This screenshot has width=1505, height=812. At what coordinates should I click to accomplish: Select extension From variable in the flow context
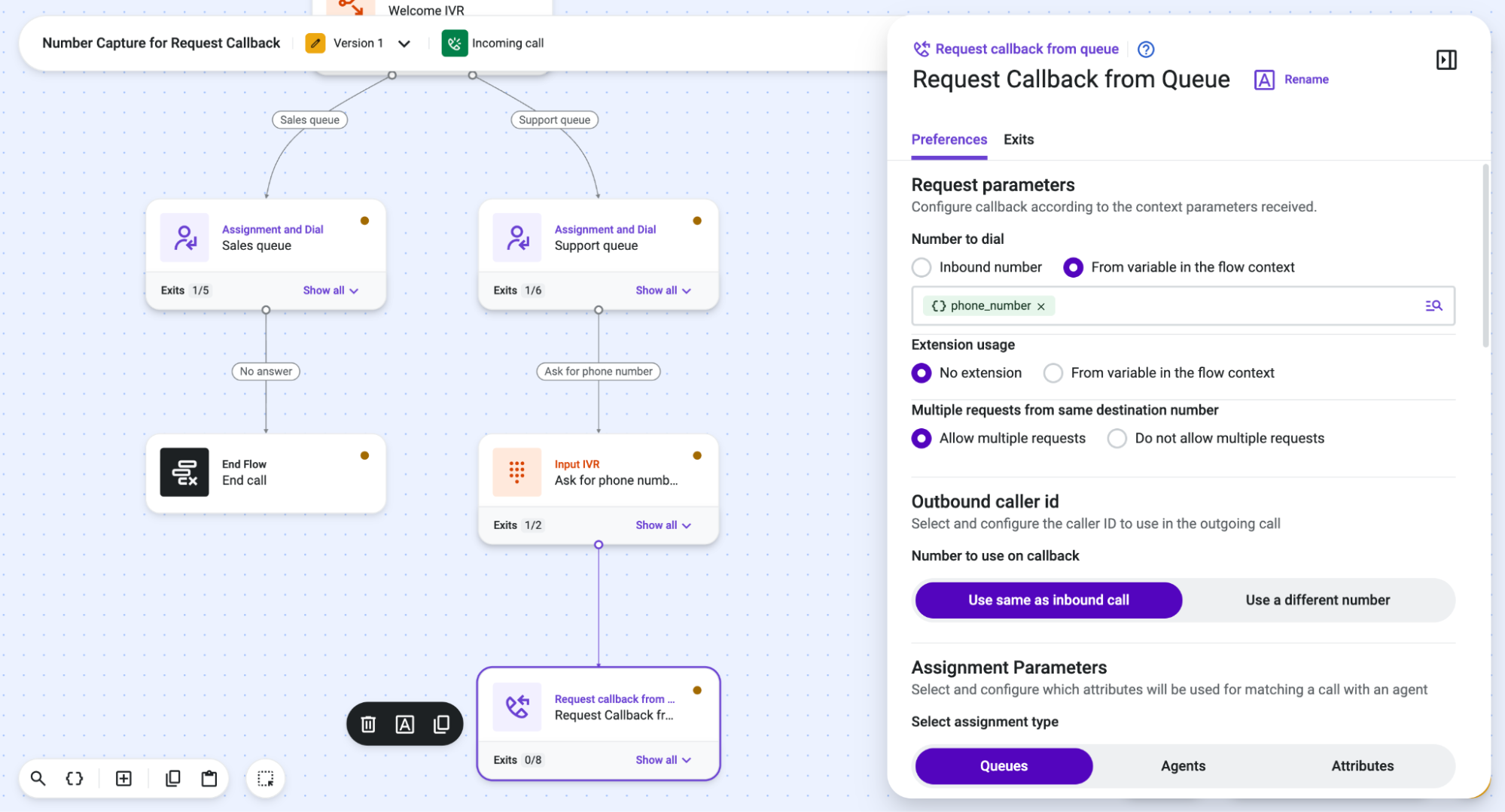1053,373
